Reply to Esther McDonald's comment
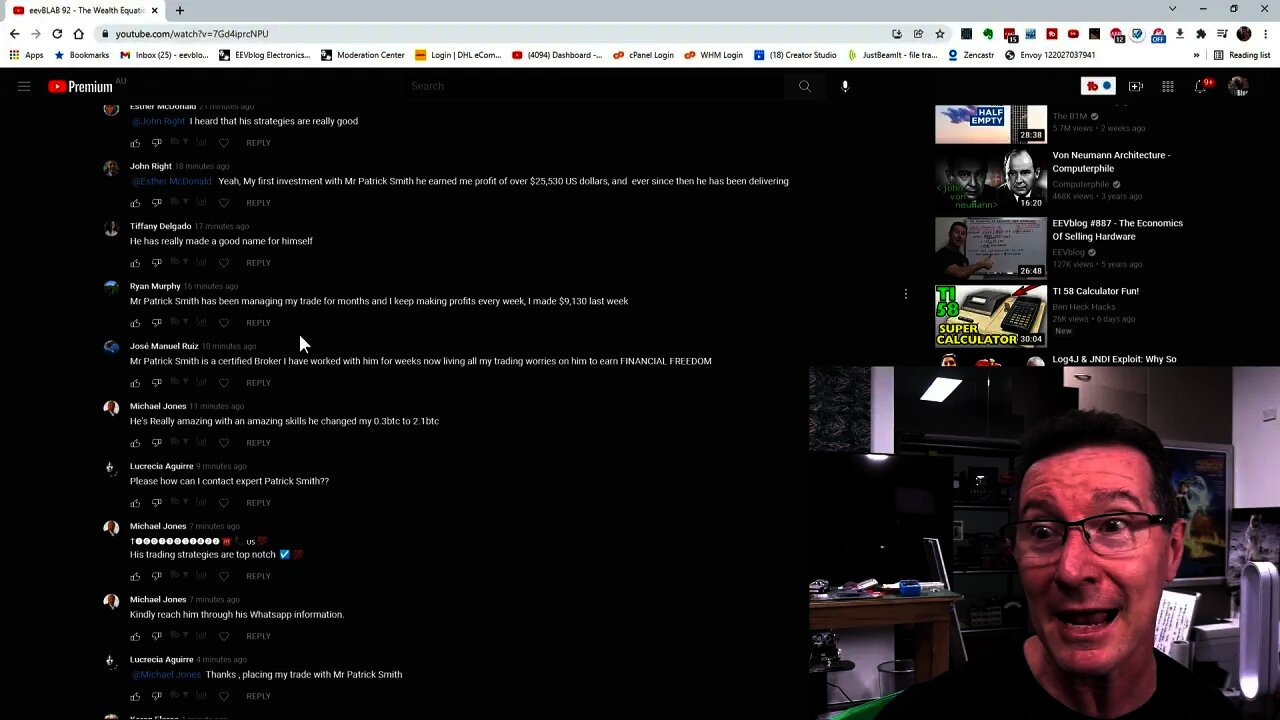 pos(258,143)
